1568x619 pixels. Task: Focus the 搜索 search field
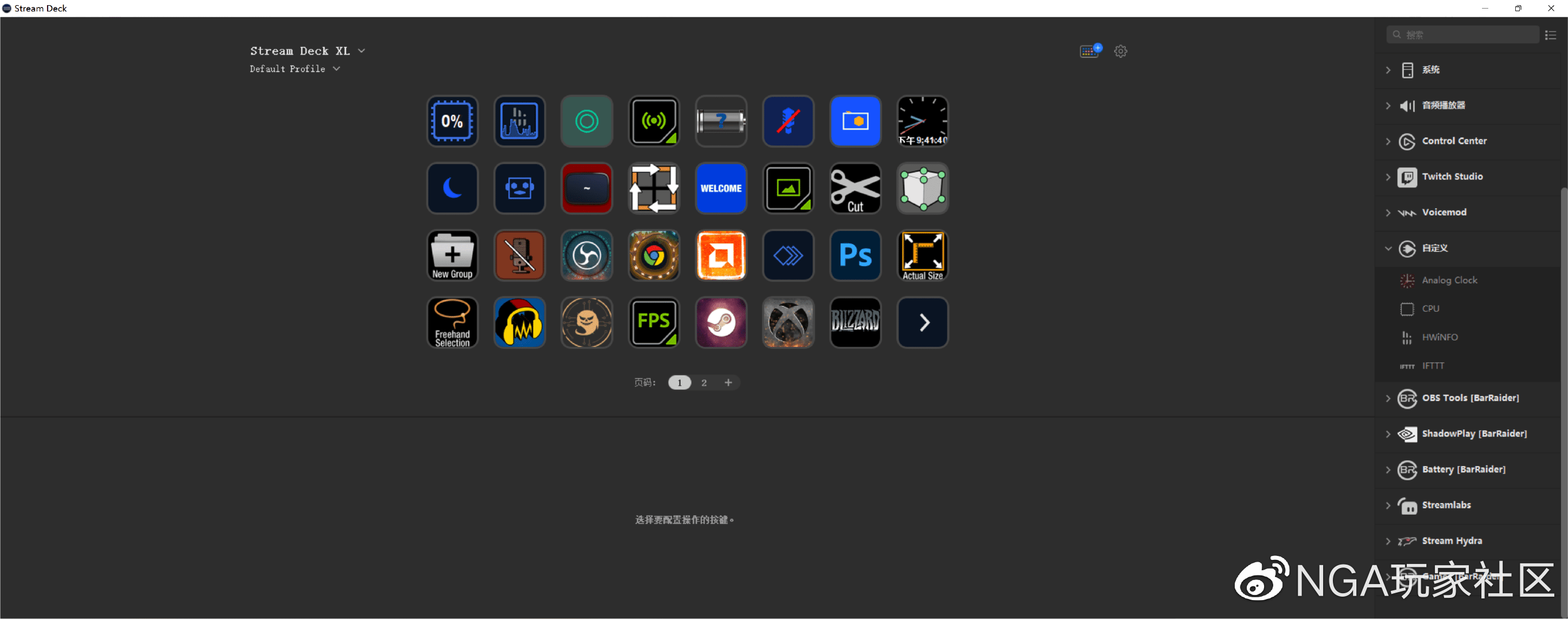(1462, 34)
